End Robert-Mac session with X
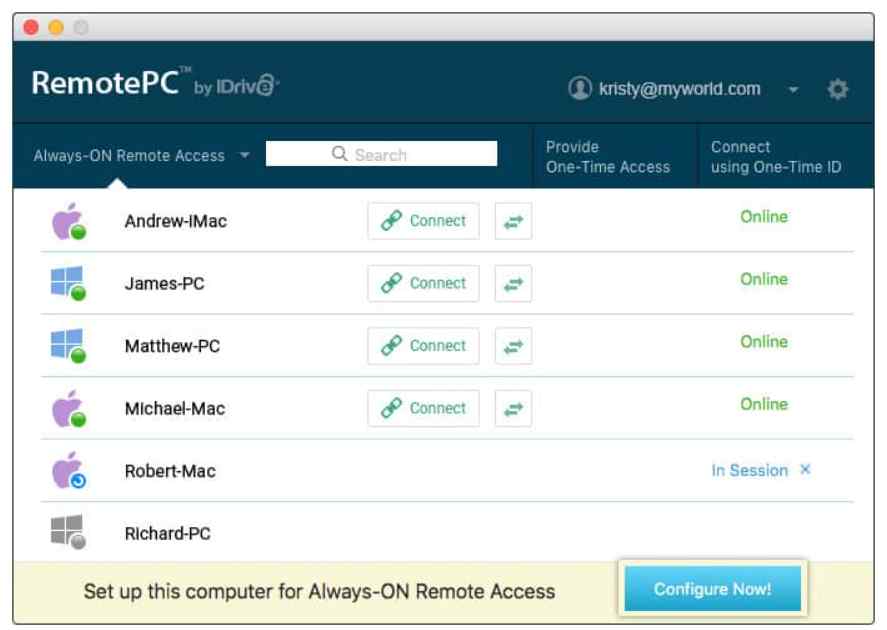 (x=805, y=469)
